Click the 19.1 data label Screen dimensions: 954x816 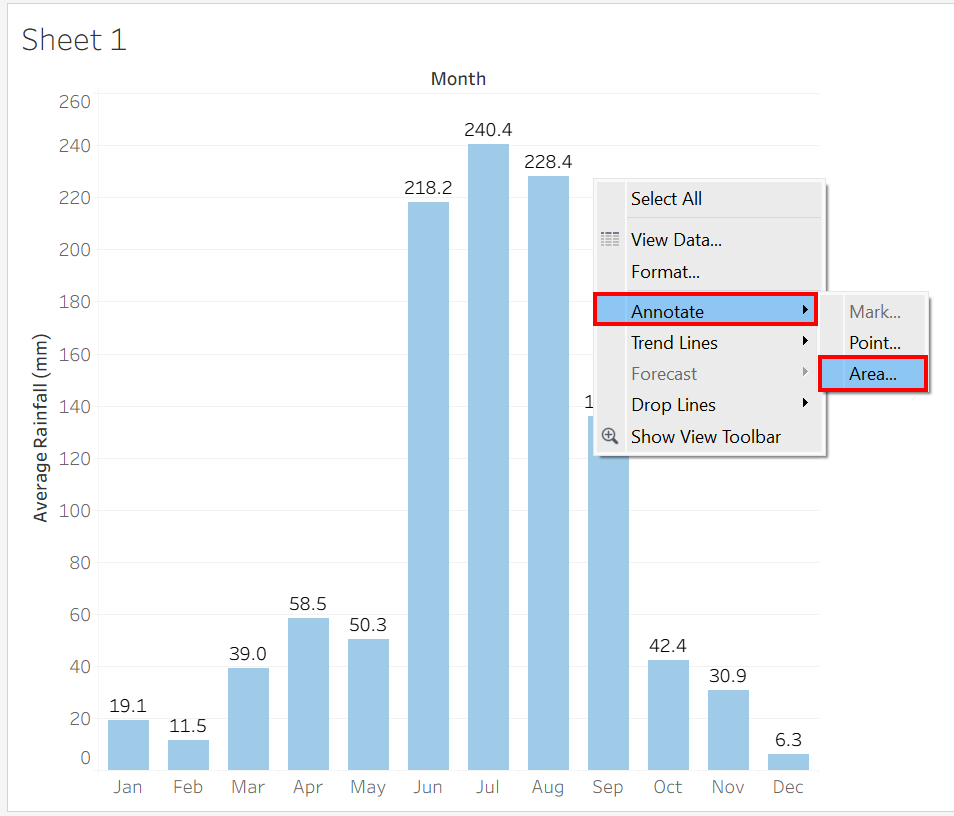click(128, 706)
